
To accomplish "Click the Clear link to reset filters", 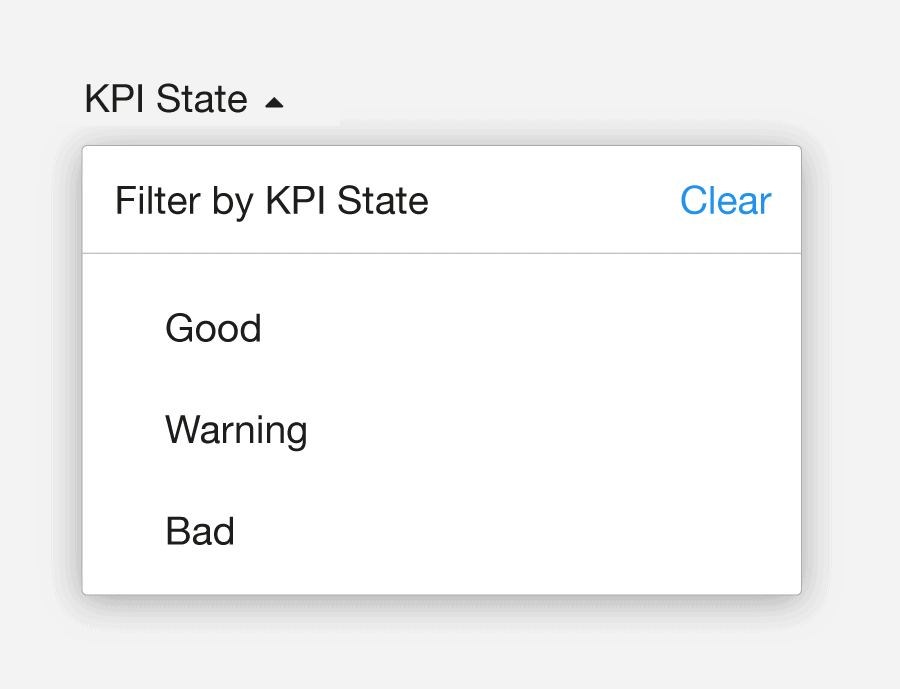I will (x=725, y=200).
